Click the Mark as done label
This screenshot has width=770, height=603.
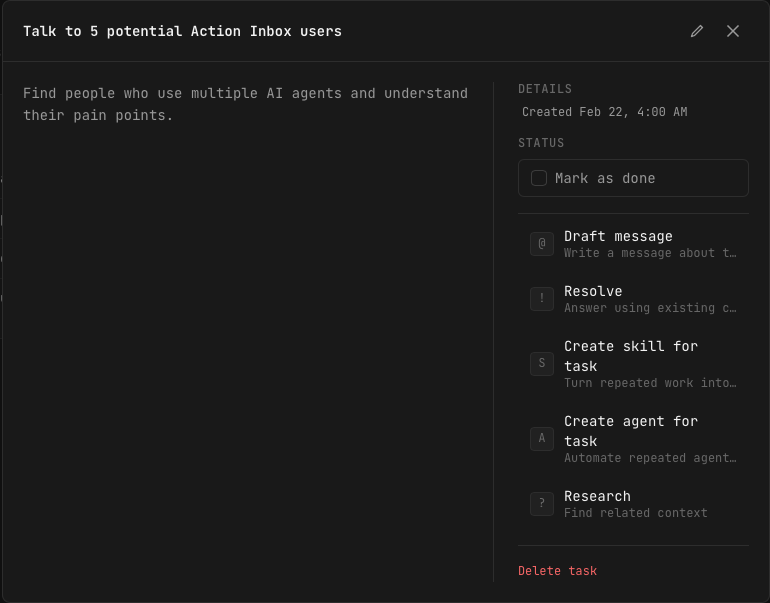tap(605, 178)
